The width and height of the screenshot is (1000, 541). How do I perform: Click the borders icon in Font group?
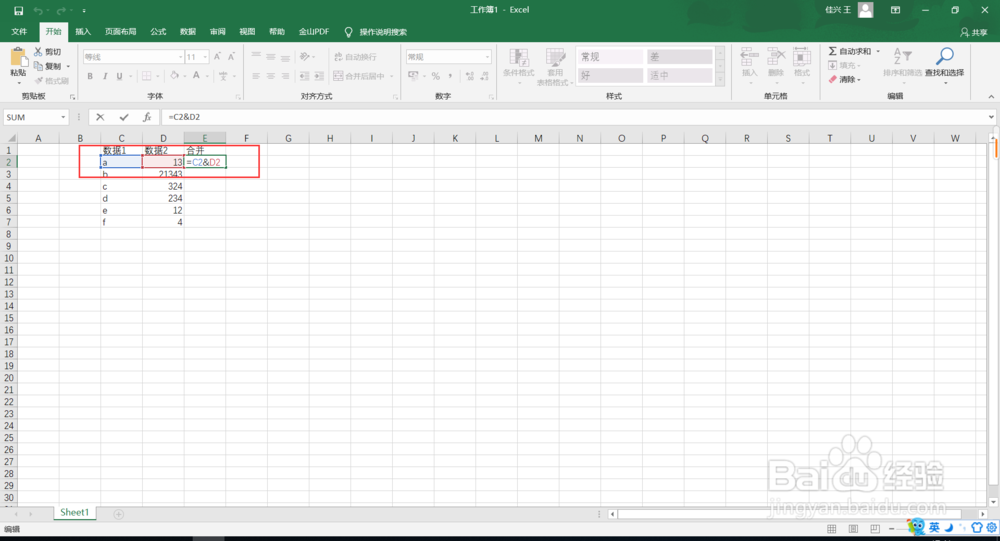coord(147,76)
